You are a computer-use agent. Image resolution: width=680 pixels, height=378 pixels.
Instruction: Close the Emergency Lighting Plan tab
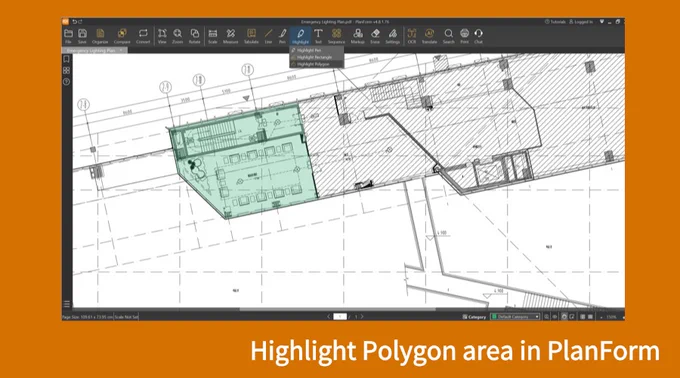click(121, 50)
